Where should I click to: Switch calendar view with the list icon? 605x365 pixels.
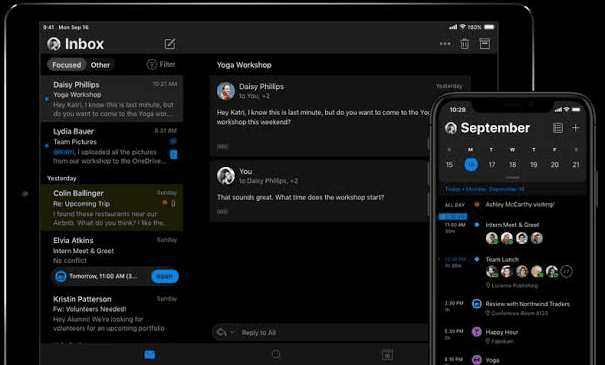[558, 128]
